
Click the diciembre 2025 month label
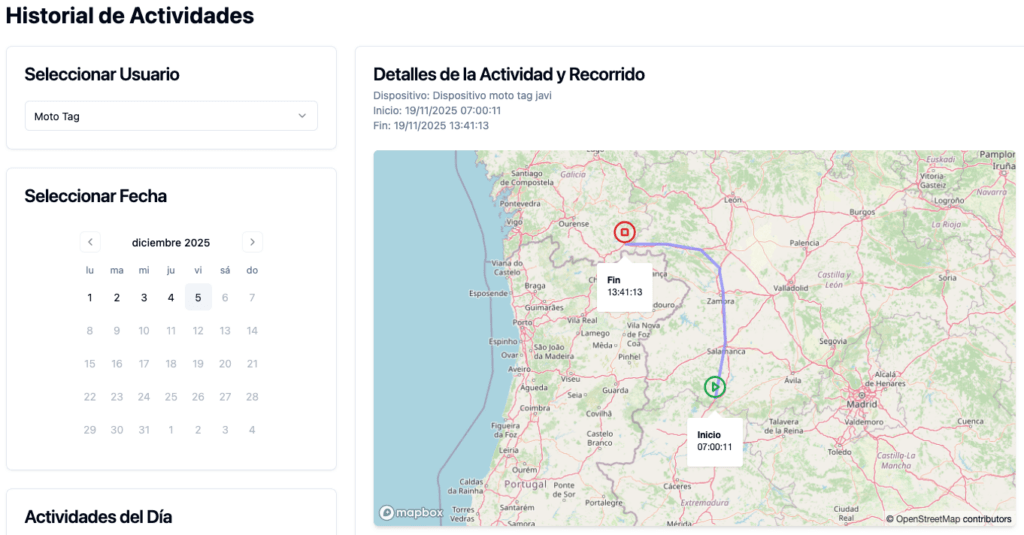(x=171, y=242)
